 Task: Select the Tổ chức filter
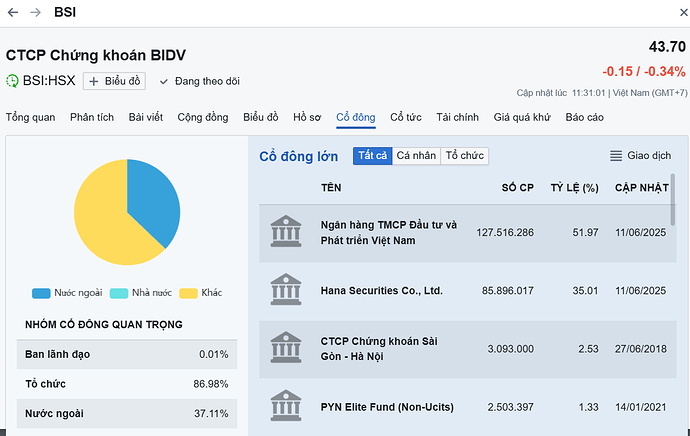465,156
